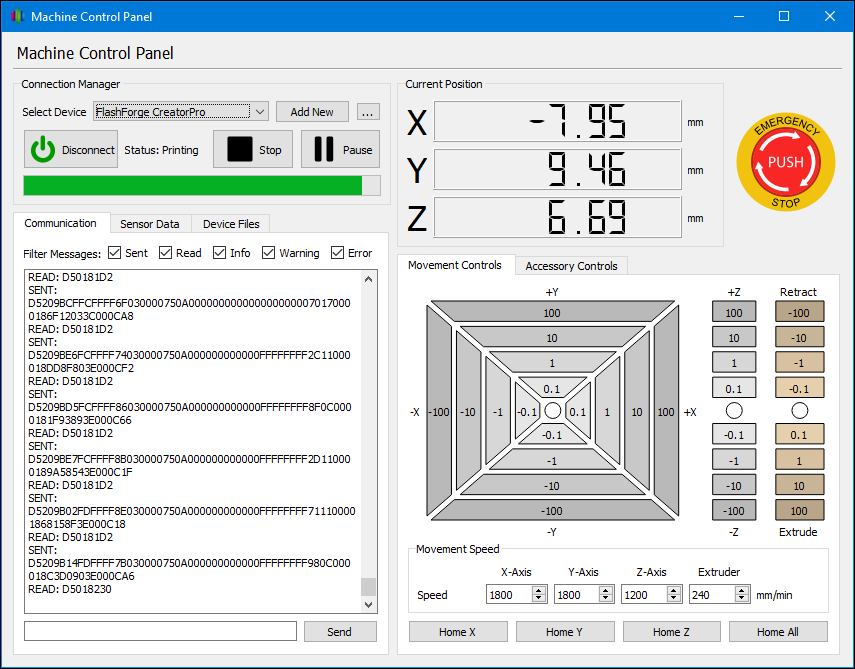Home the Z axis
Viewport: 855px width, 669px height.
click(671, 631)
